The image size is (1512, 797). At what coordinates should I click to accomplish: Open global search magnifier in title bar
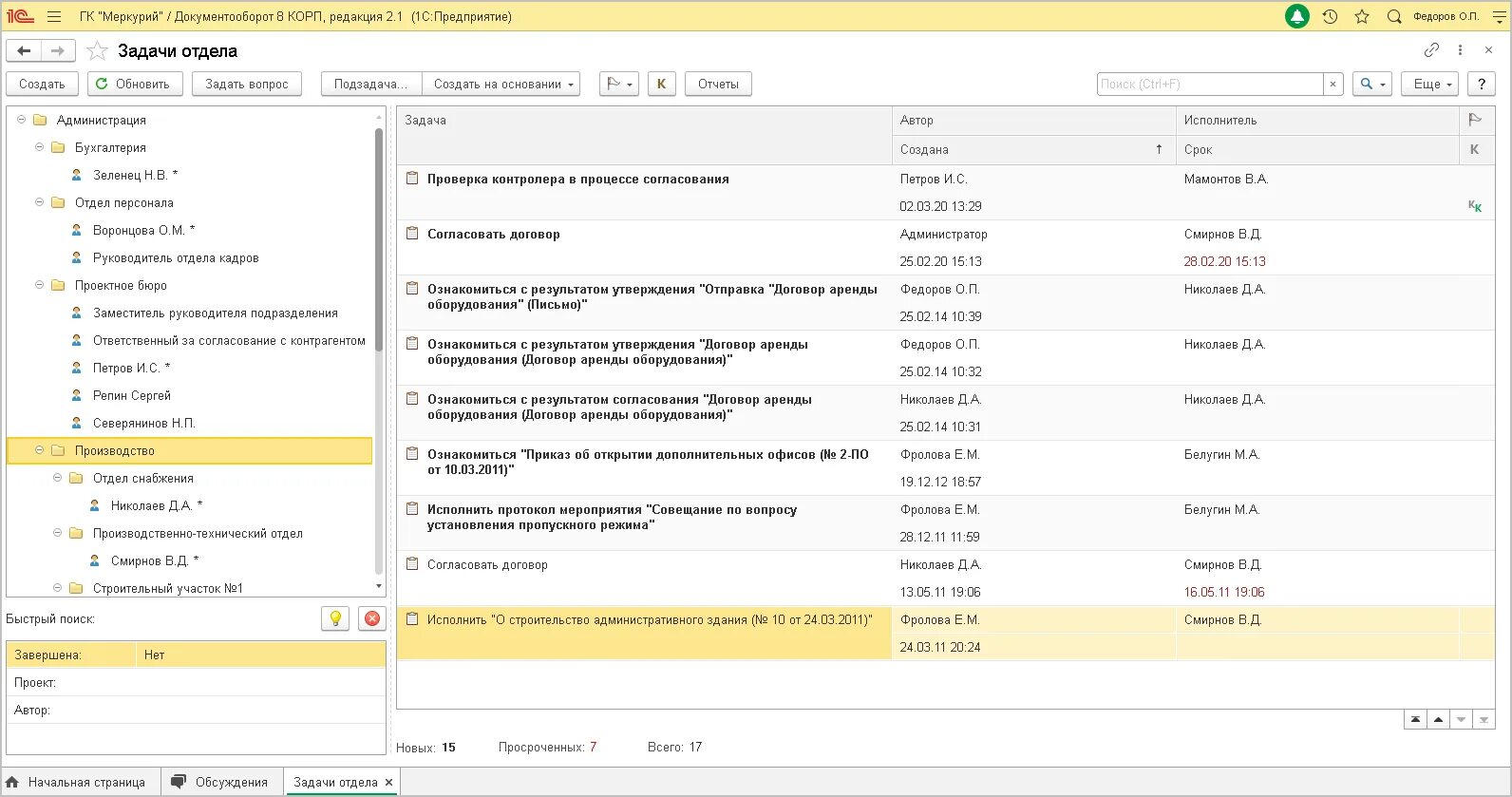point(1394,16)
